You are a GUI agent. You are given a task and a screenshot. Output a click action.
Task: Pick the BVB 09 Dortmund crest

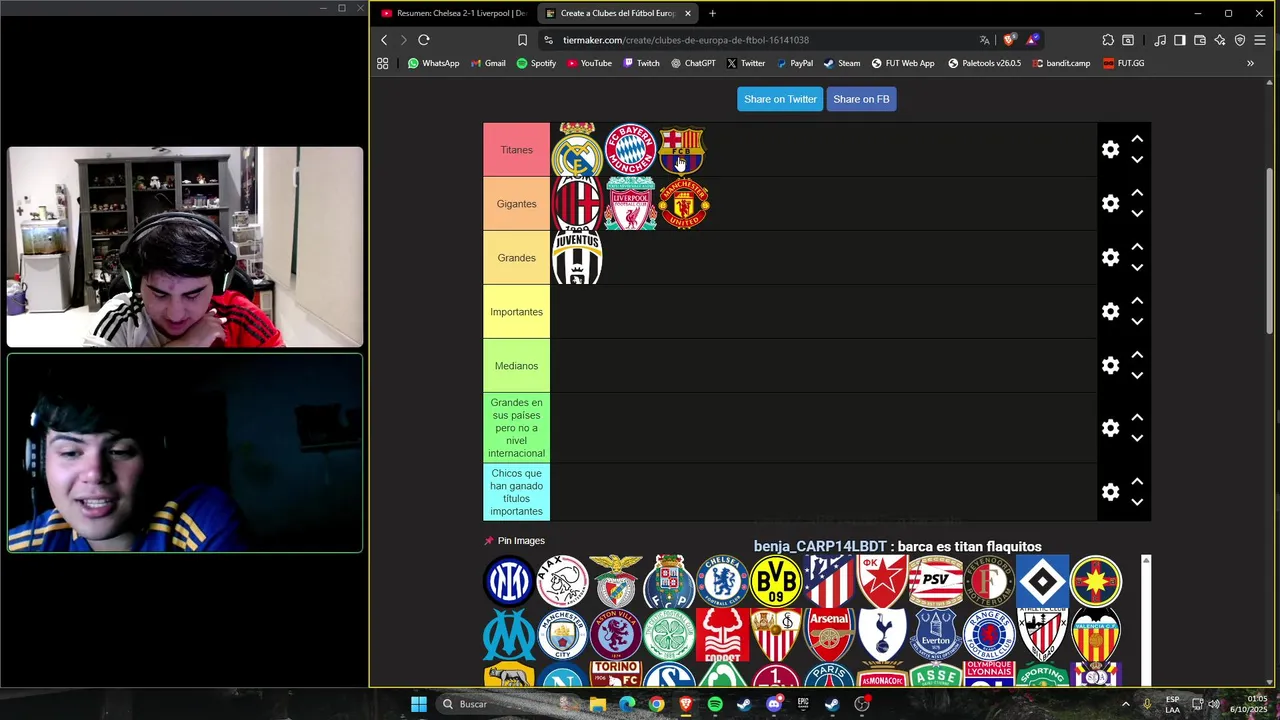[776, 581]
